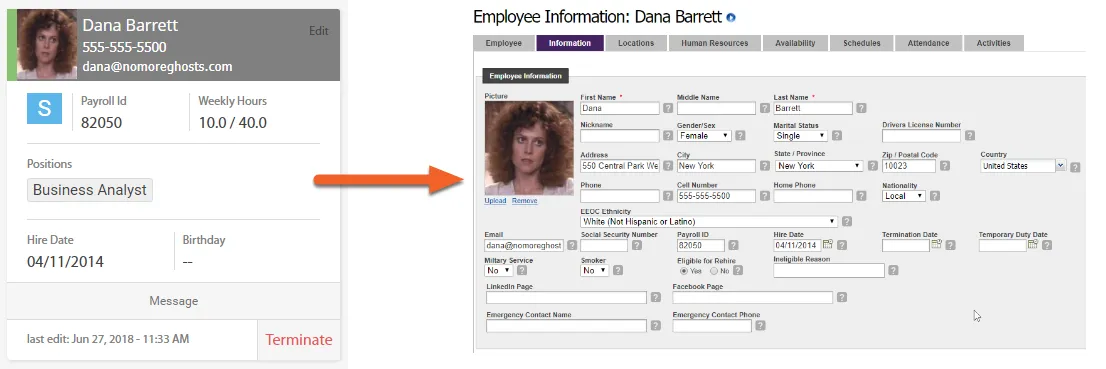Open the Nationality dropdown
1106x369 pixels.
tap(904, 196)
